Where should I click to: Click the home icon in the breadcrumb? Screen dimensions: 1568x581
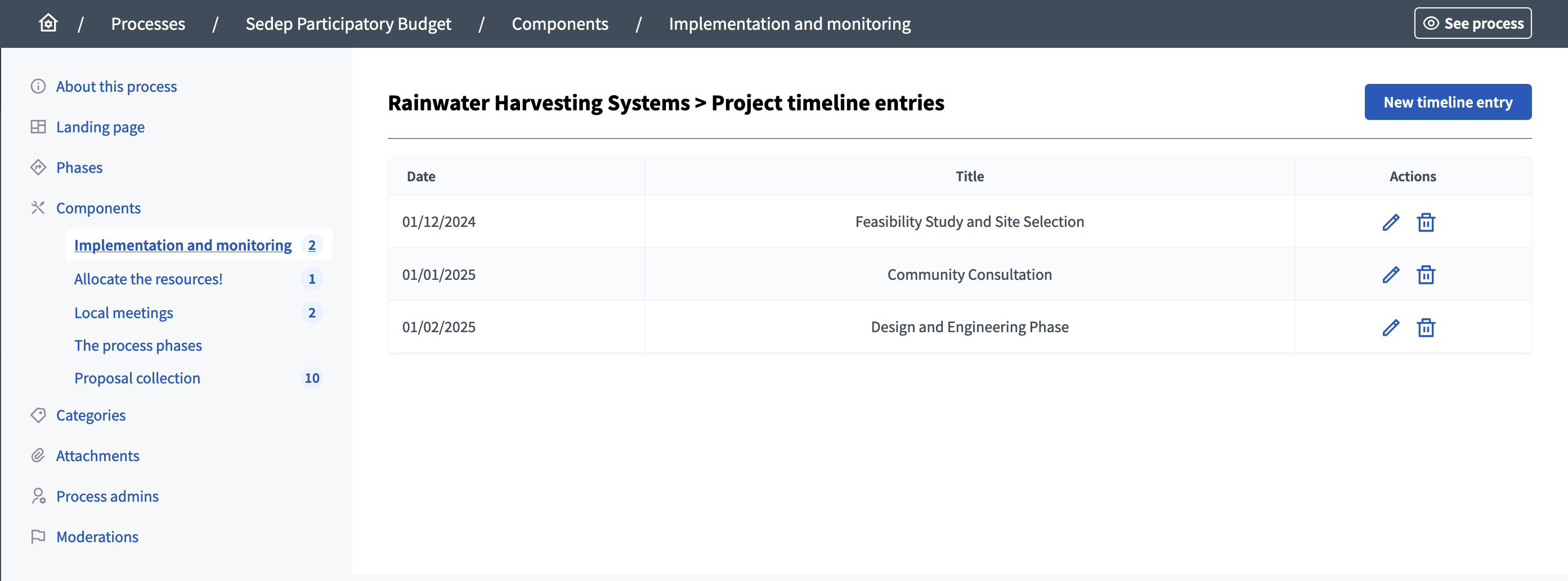tap(47, 23)
